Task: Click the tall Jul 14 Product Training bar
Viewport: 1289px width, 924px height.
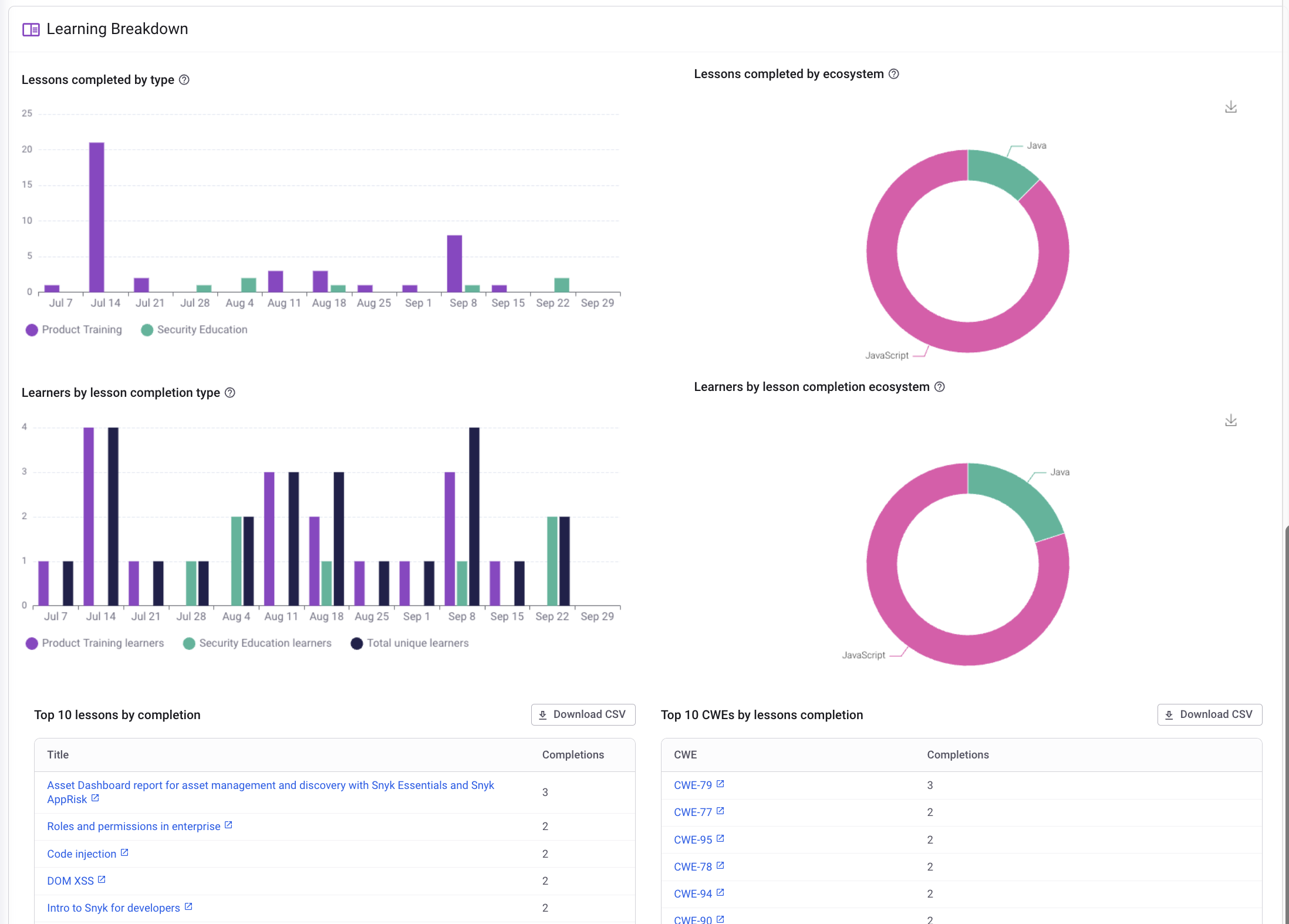Action: pyautogui.click(x=97, y=217)
